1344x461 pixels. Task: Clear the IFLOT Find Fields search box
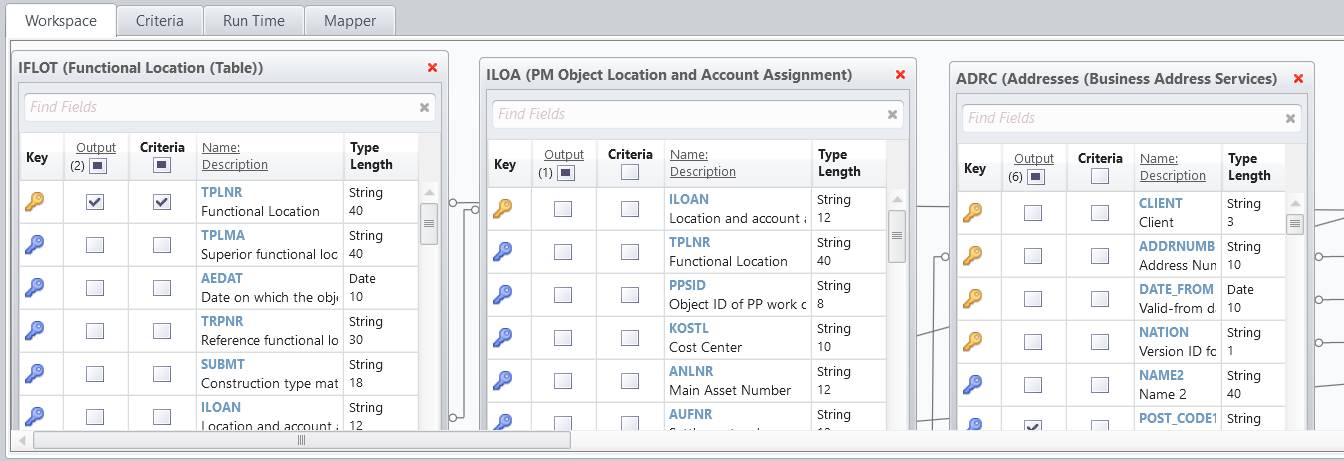coord(424,107)
